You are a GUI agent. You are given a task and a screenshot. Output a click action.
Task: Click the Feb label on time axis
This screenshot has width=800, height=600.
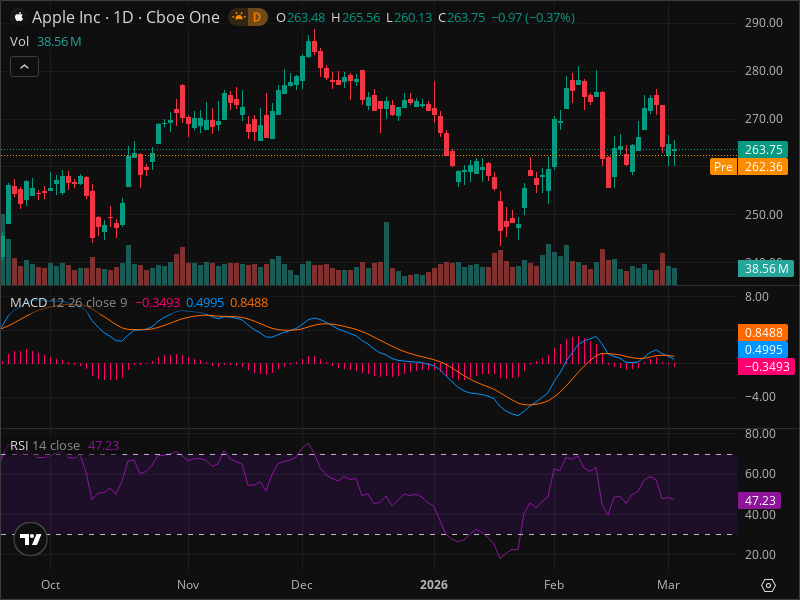coord(554,585)
